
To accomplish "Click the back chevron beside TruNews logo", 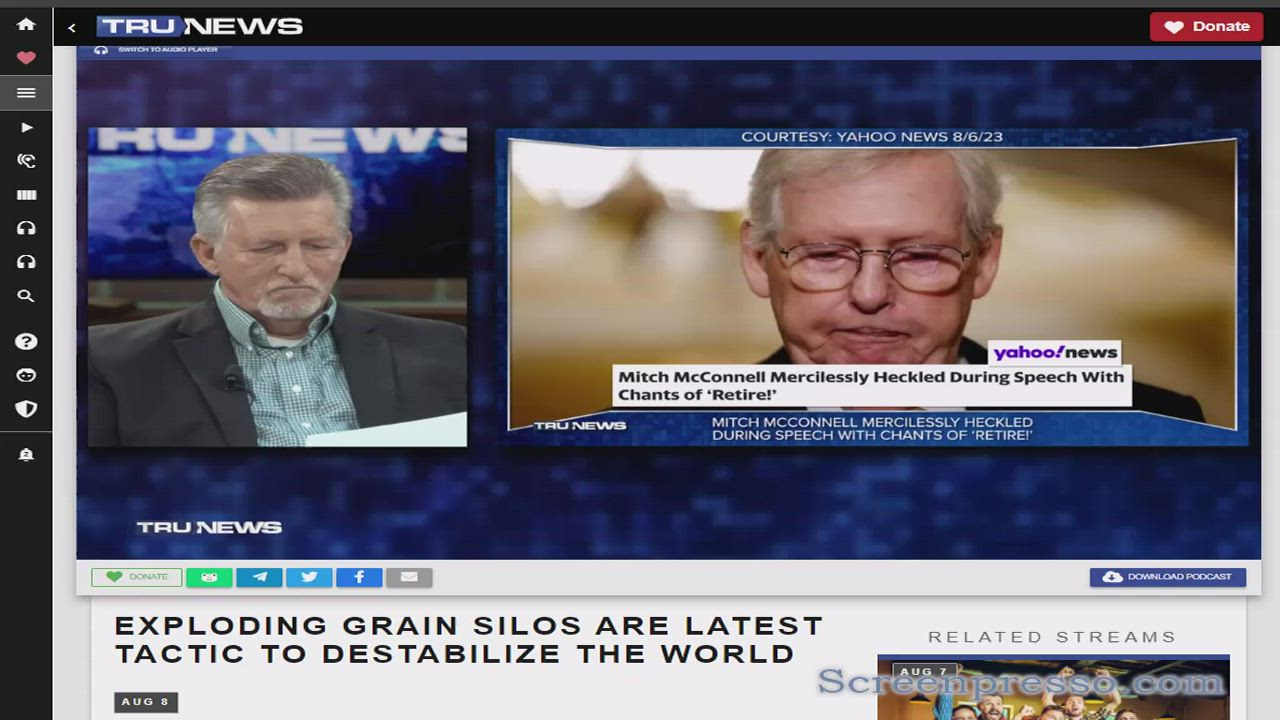I will tap(71, 28).
